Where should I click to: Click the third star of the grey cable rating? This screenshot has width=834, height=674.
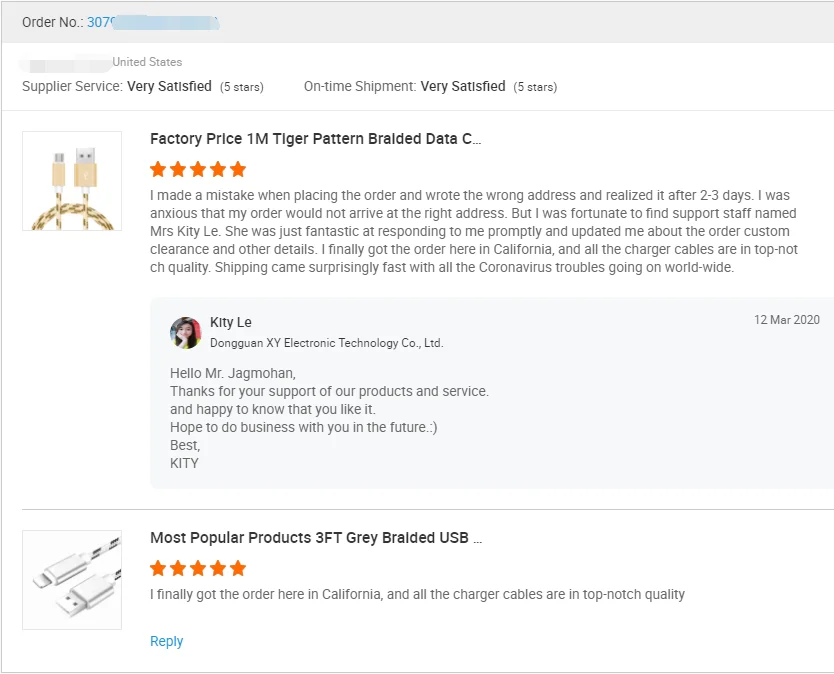(197, 568)
